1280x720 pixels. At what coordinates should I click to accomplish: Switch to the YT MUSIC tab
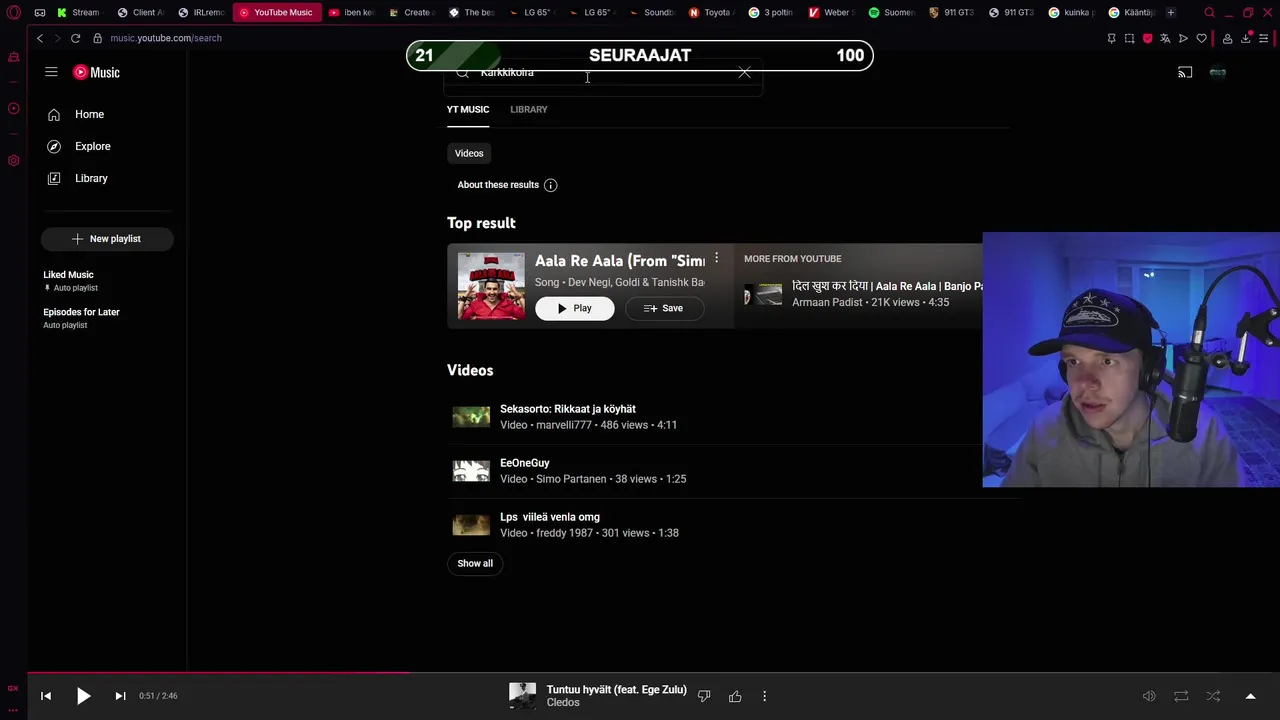[x=468, y=109]
